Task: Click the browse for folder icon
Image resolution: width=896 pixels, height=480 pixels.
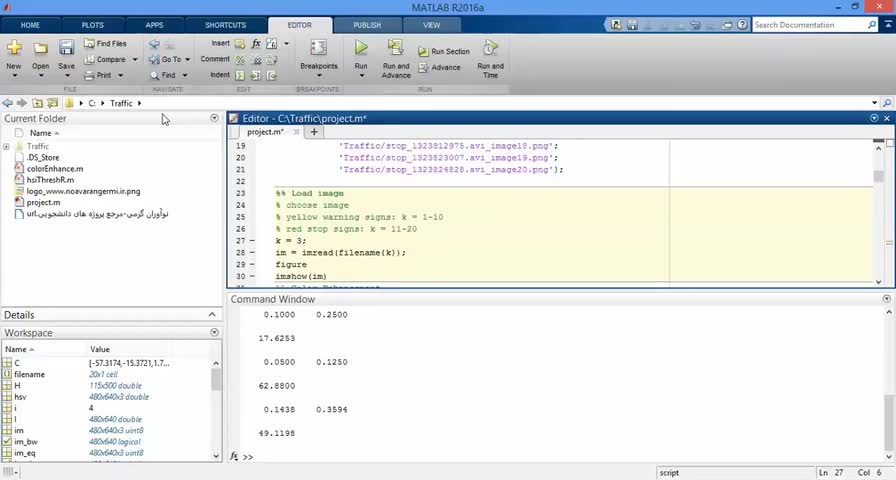Action: click(53, 103)
